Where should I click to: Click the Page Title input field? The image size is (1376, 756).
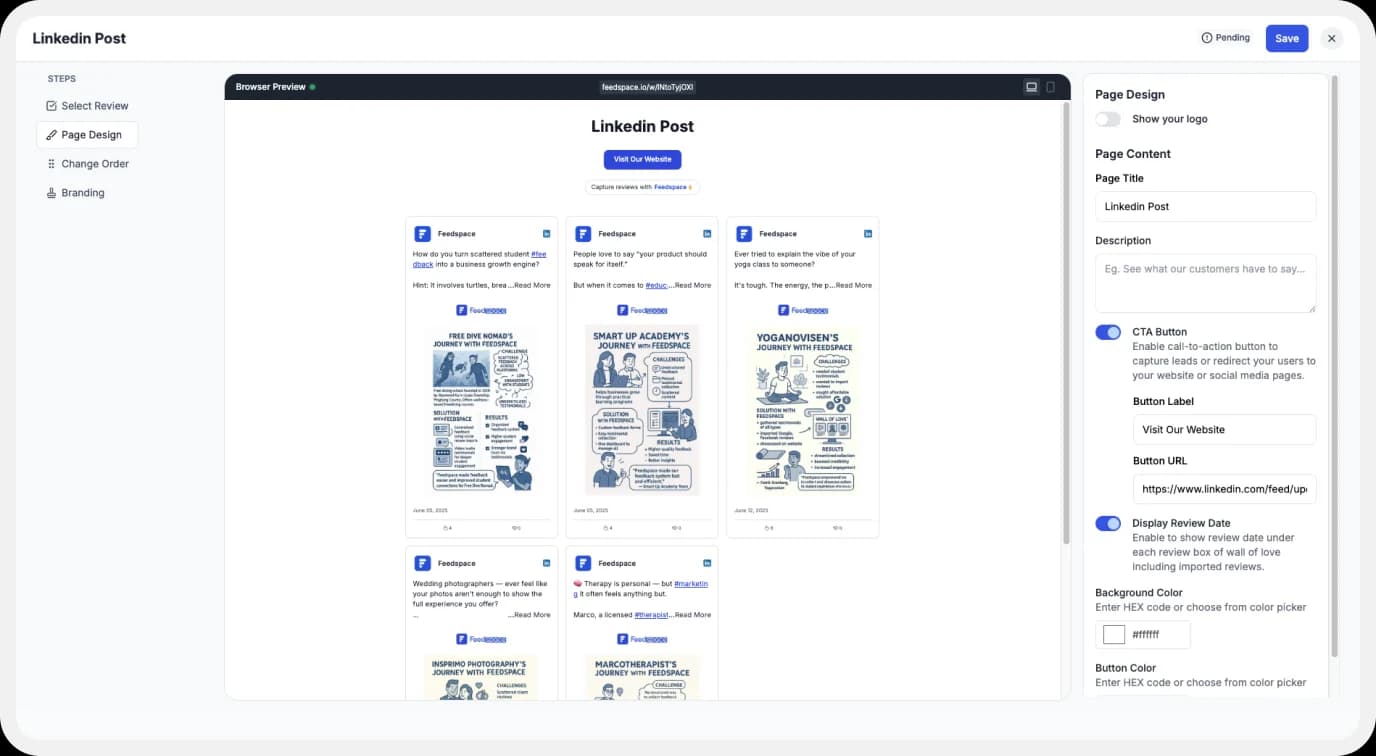click(1205, 206)
